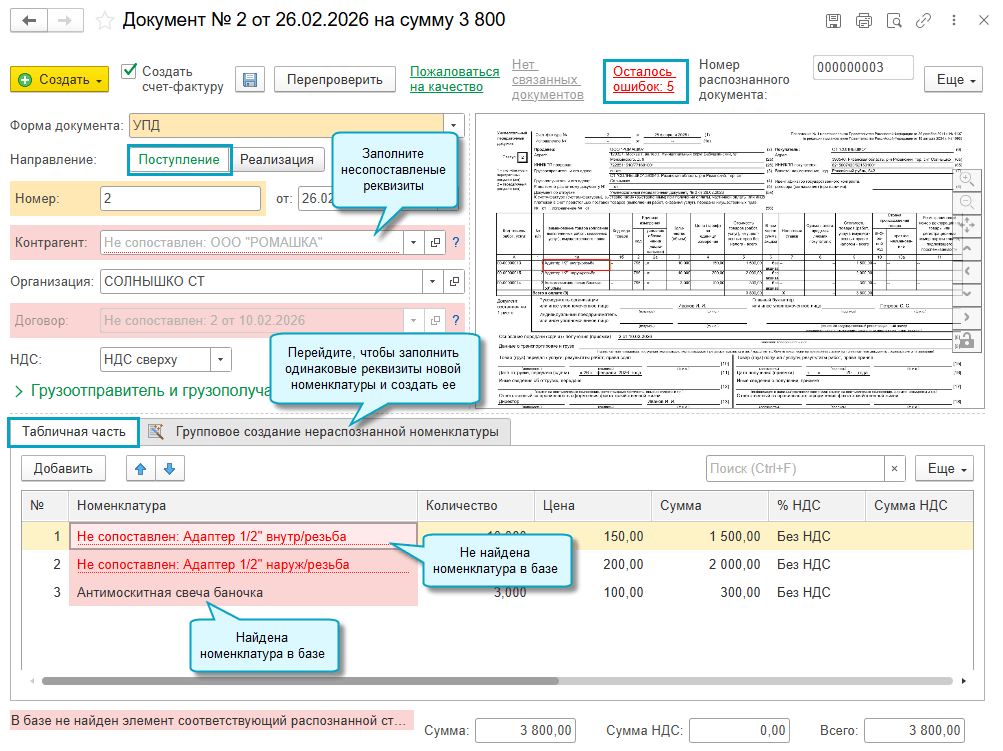Print the document using the printer icon

click(x=864, y=21)
